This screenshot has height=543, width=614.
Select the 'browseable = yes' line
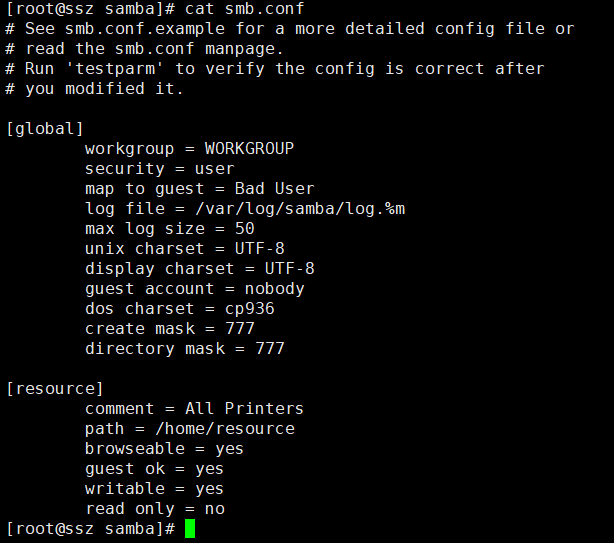[164, 449]
